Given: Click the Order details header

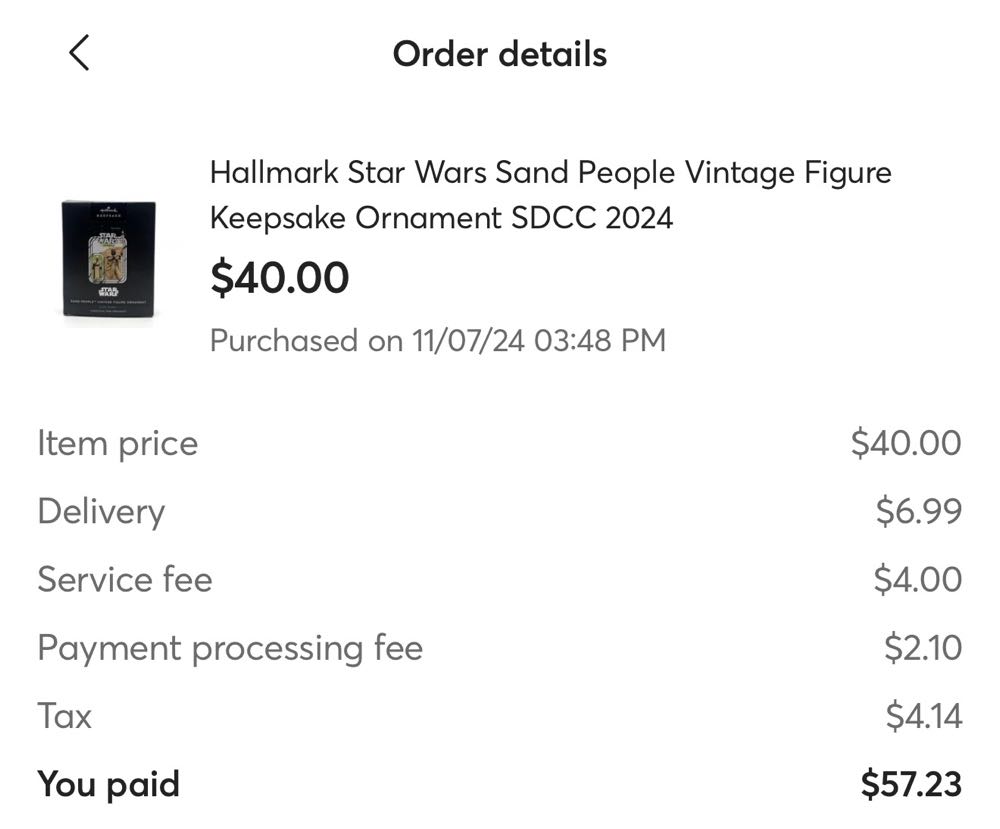Looking at the screenshot, I should coord(499,54).
